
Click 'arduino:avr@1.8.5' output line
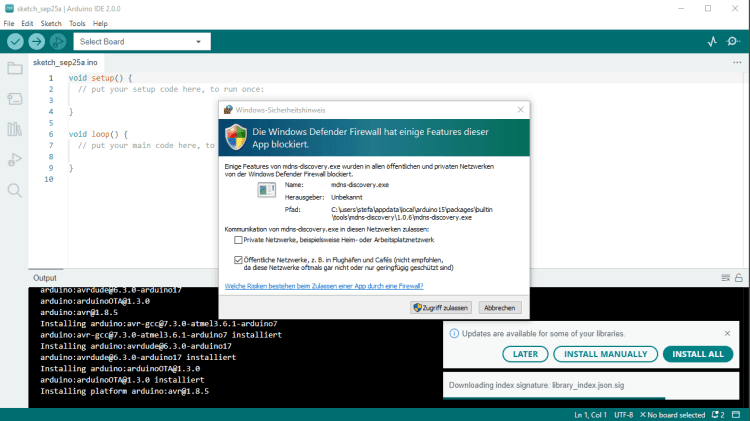(79, 312)
